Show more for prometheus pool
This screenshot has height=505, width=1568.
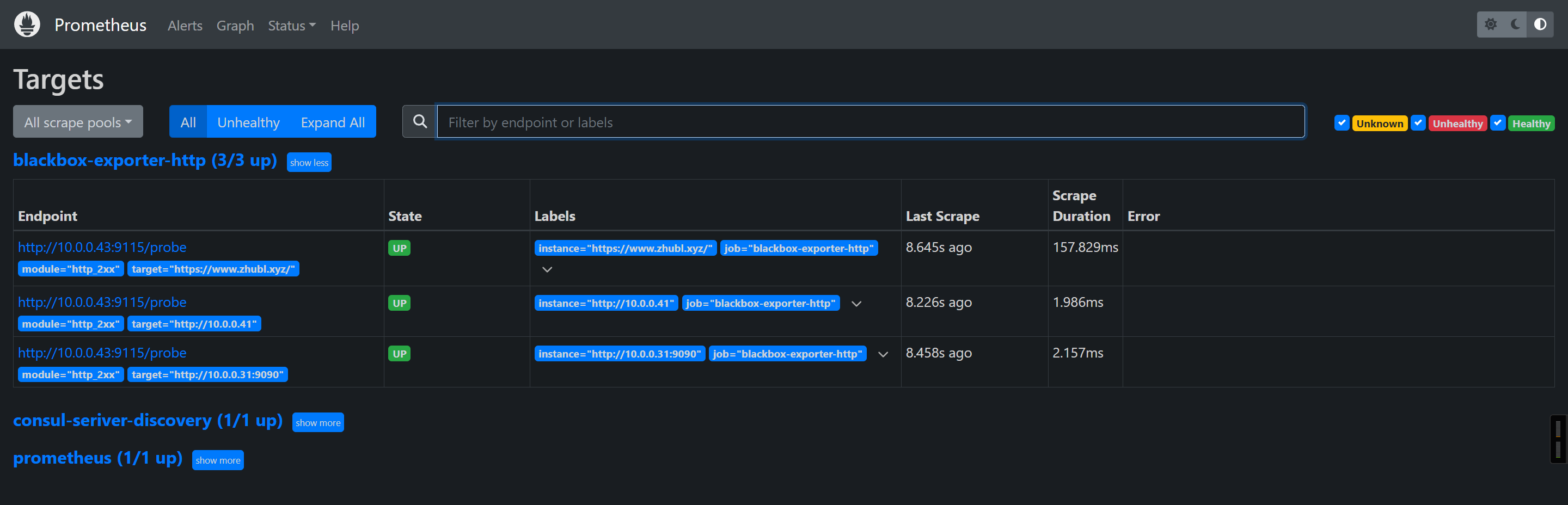tap(218, 460)
